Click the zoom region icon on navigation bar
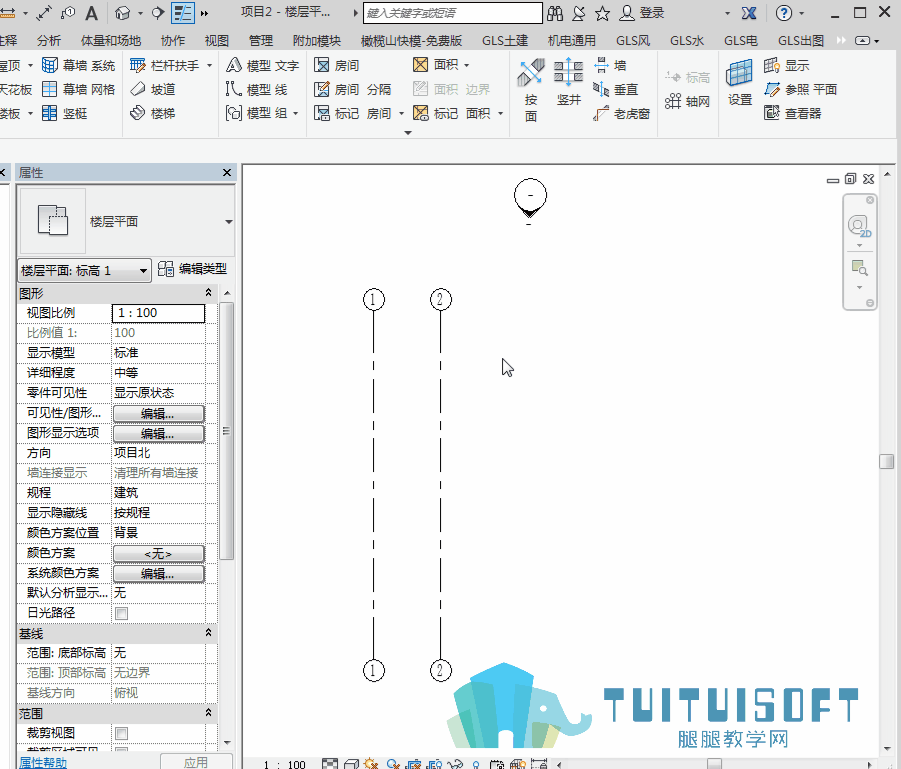This screenshot has width=901, height=769. pos(859,268)
